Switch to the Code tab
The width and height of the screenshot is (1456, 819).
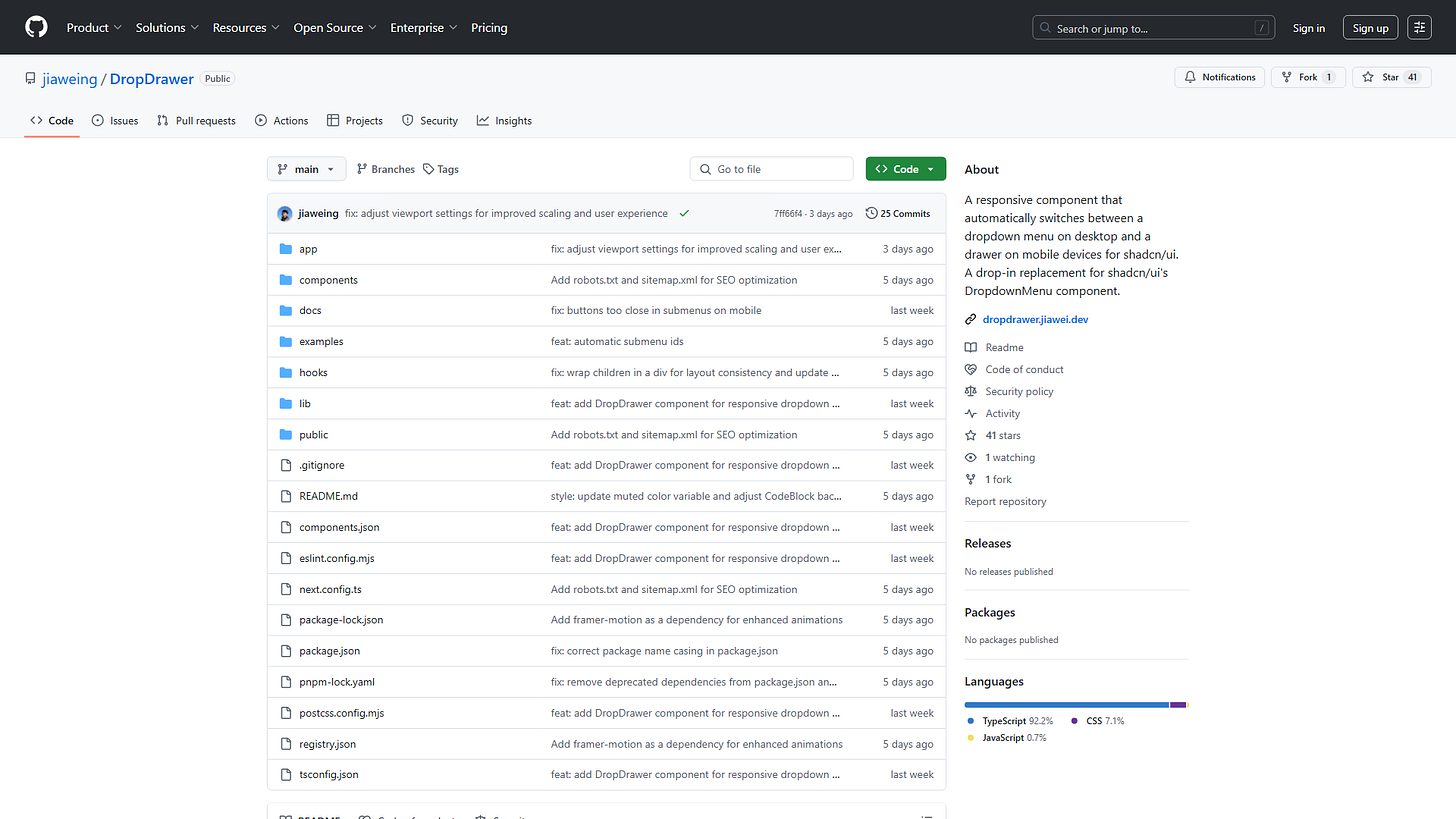click(x=52, y=120)
